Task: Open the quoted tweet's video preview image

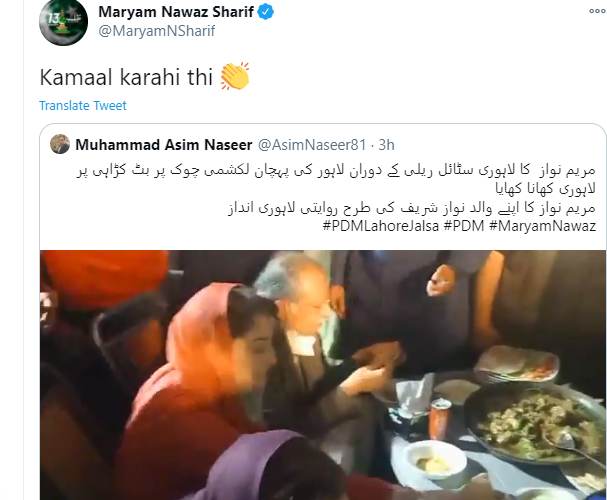Action: 323,375
